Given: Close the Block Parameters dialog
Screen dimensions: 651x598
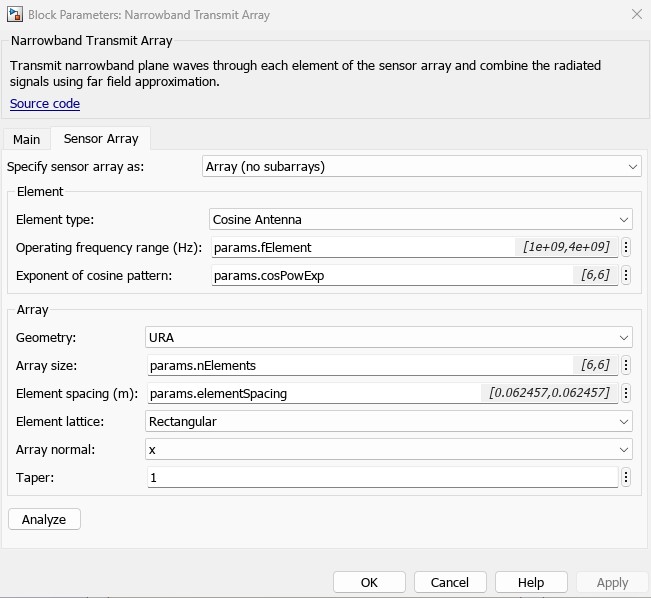Looking at the screenshot, I should 637,15.
